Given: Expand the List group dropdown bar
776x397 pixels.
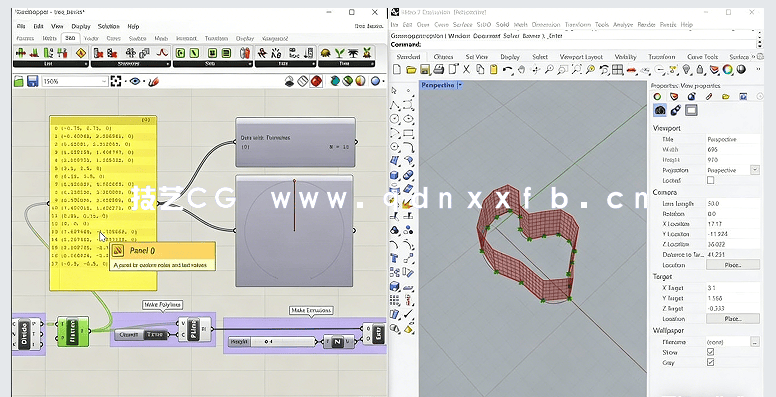Looking at the screenshot, I should 50,64.
